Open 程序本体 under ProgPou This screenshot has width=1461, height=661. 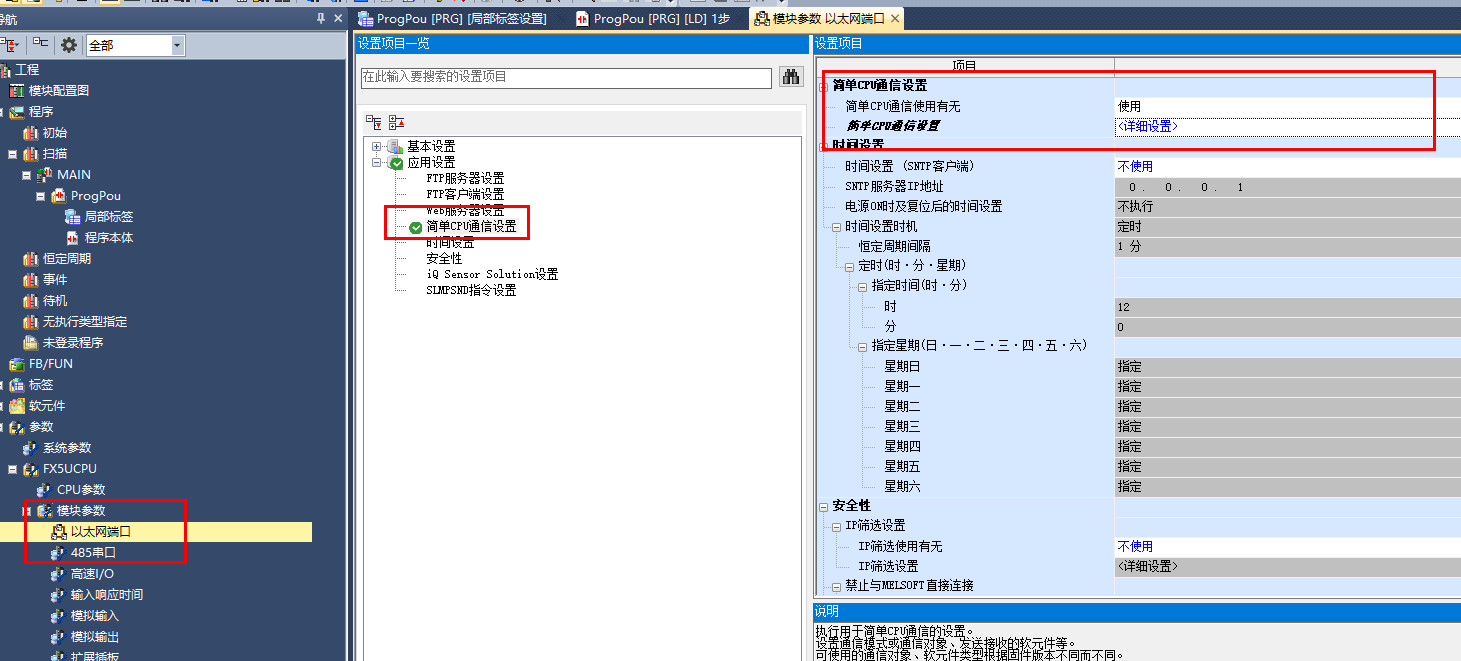[108, 238]
